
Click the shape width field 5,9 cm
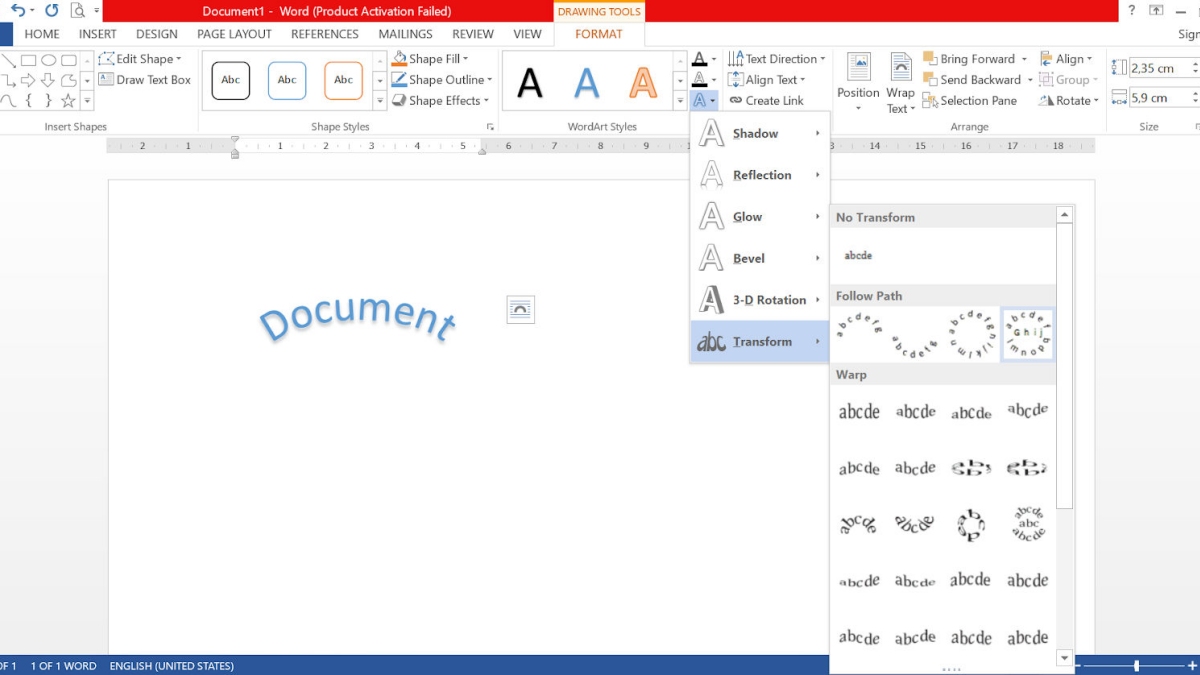[1160, 98]
